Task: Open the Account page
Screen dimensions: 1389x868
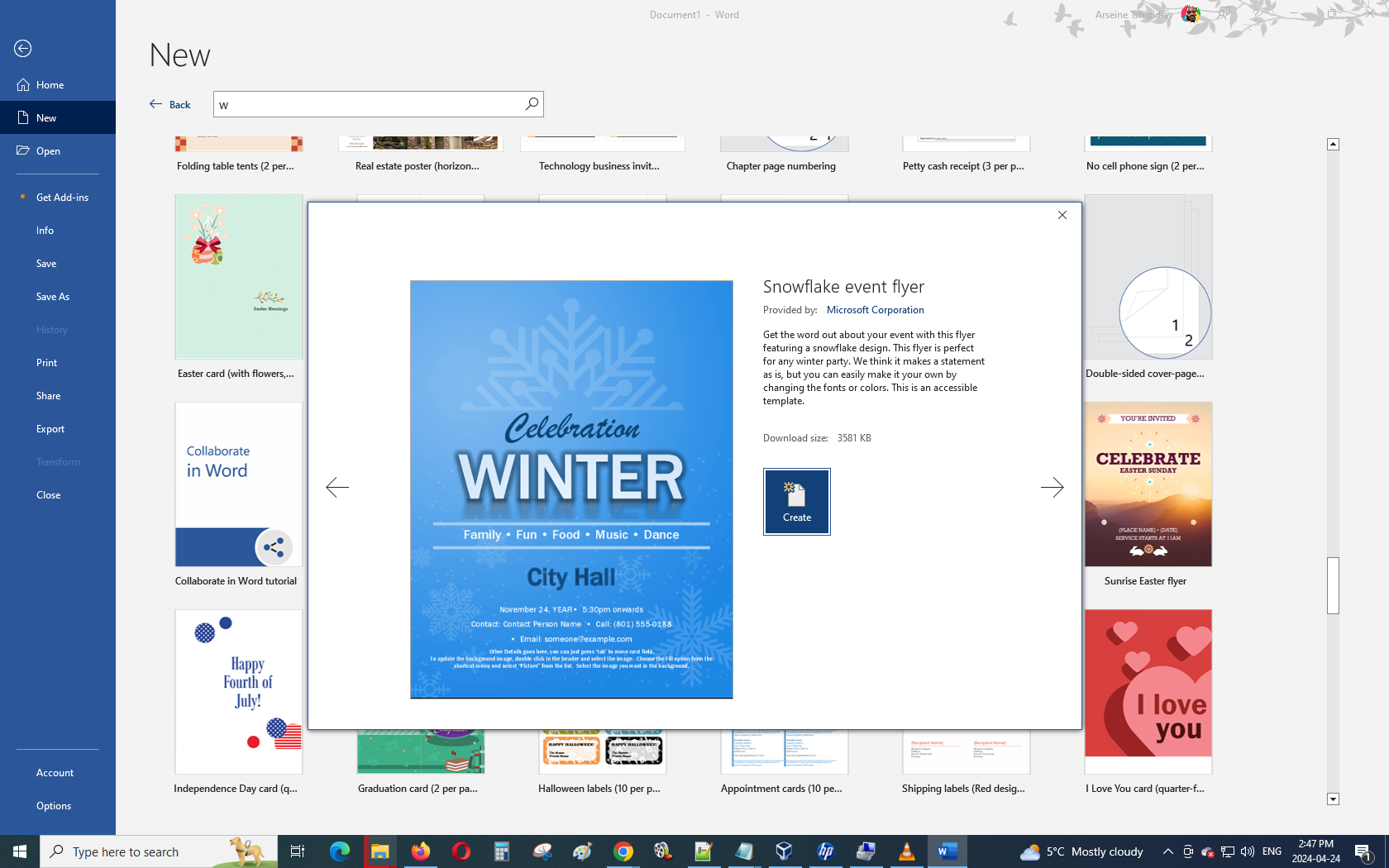Action: click(55, 773)
